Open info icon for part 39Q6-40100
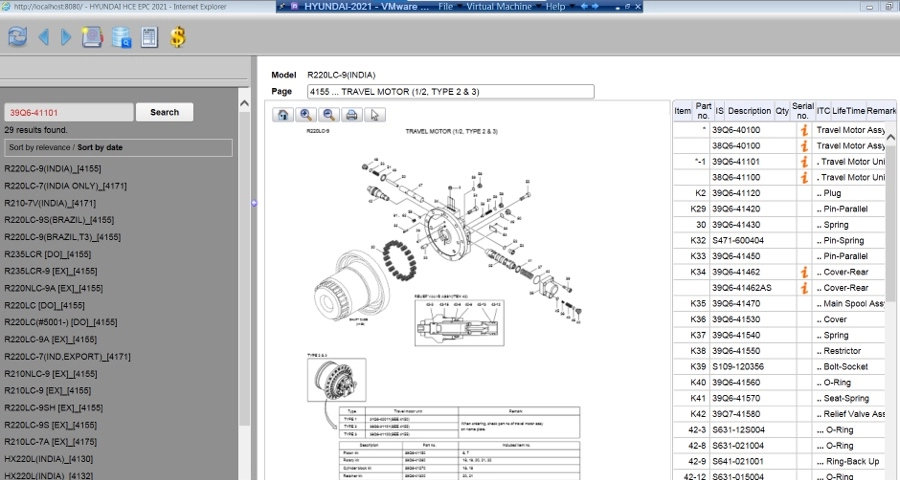This screenshot has width=900, height=480. (804, 130)
